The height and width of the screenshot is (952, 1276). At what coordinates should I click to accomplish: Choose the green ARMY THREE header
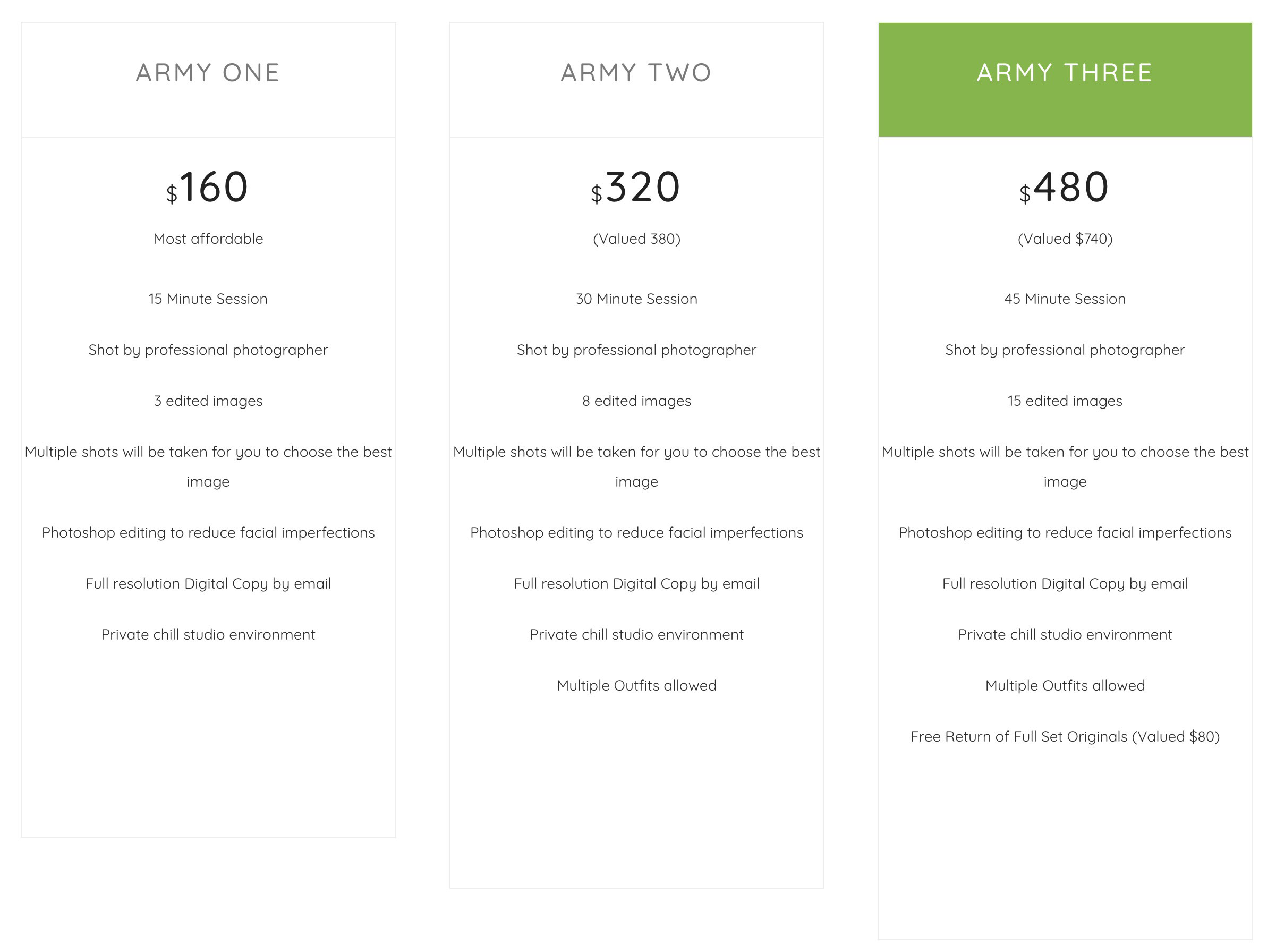tap(1064, 73)
